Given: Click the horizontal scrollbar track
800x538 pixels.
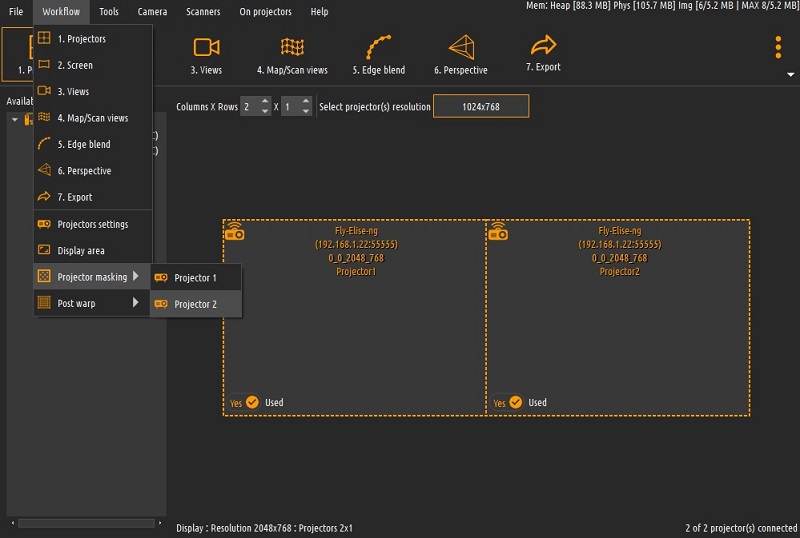Looking at the screenshot, I should coord(86,523).
